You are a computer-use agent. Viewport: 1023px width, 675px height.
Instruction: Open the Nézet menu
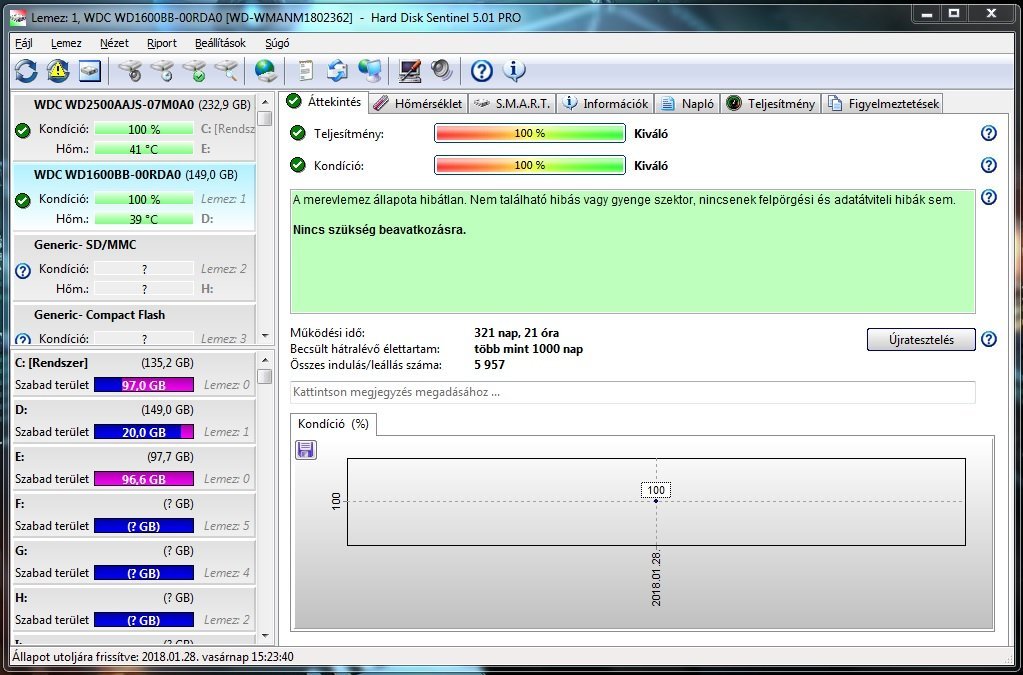click(x=114, y=43)
